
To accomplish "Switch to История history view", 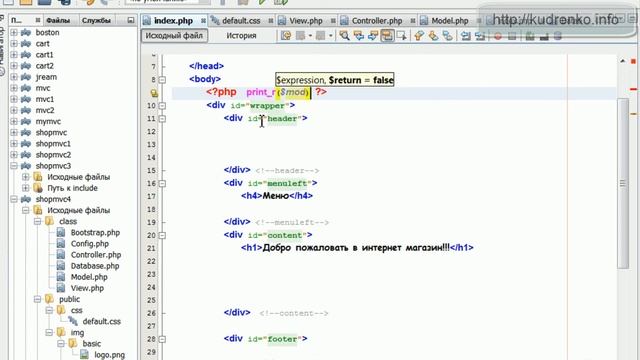I will tap(241, 36).
